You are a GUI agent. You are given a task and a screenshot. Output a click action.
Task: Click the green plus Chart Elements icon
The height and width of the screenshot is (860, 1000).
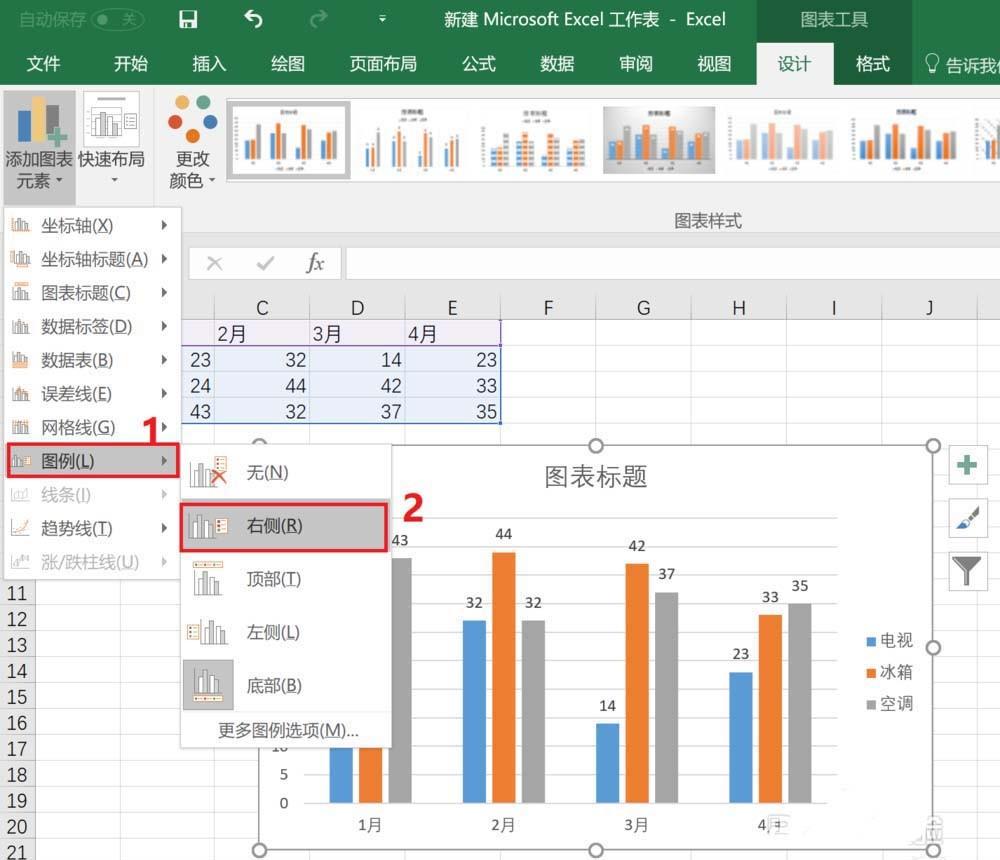pos(967,464)
